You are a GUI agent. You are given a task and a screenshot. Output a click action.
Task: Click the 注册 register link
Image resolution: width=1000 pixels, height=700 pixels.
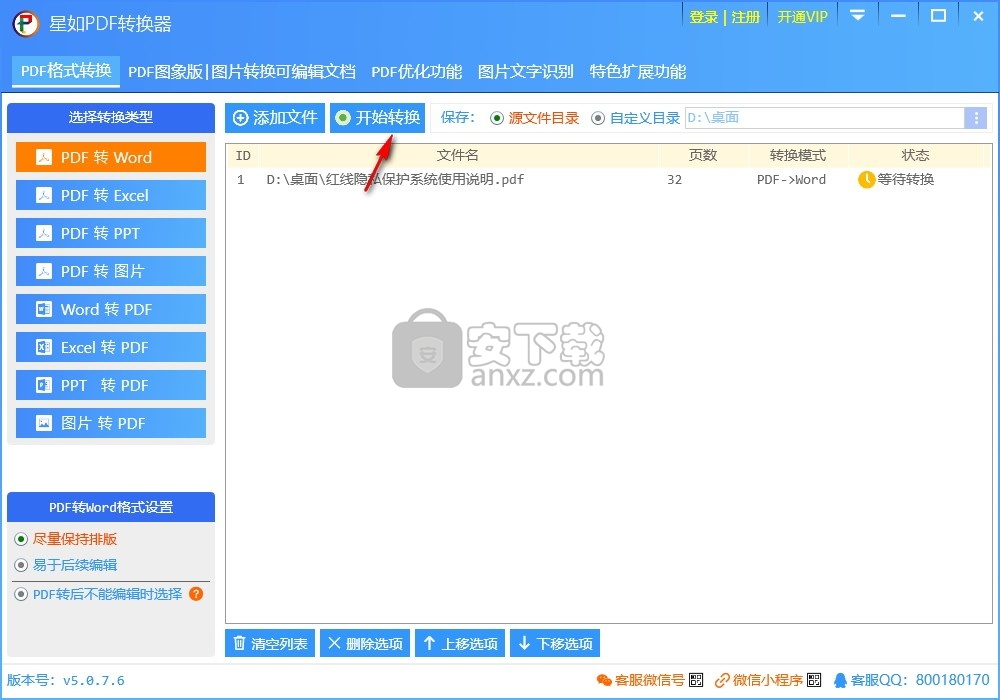point(745,17)
